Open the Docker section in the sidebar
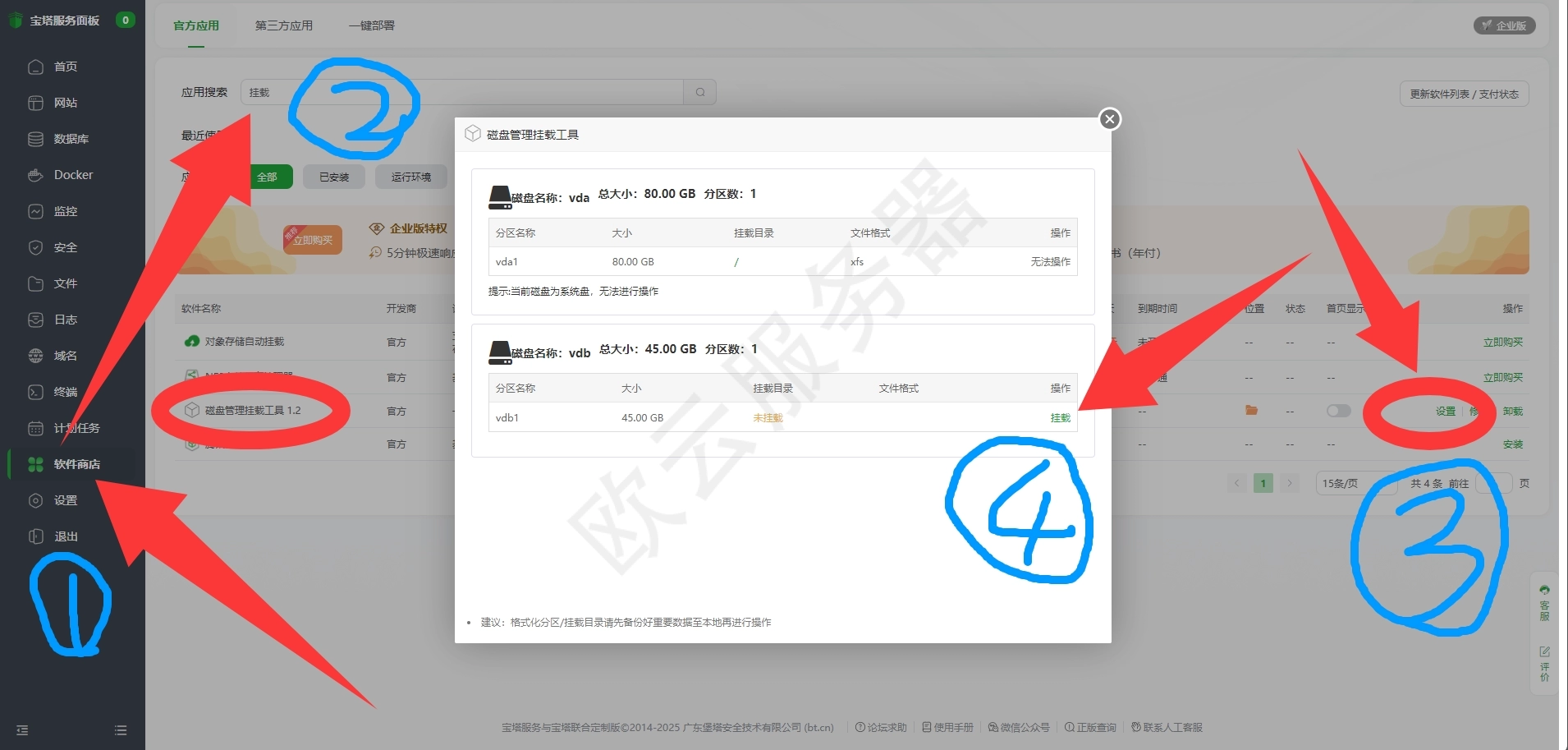Screen dimensions: 1568x750 tap(75, 174)
